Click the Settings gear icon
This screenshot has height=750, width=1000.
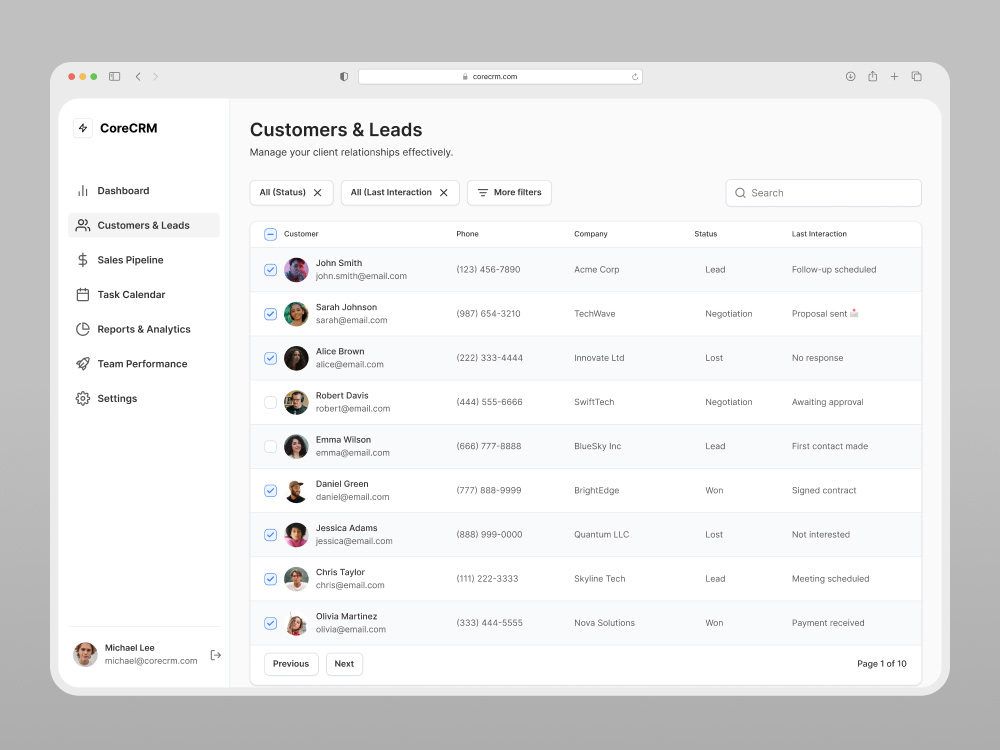(83, 399)
